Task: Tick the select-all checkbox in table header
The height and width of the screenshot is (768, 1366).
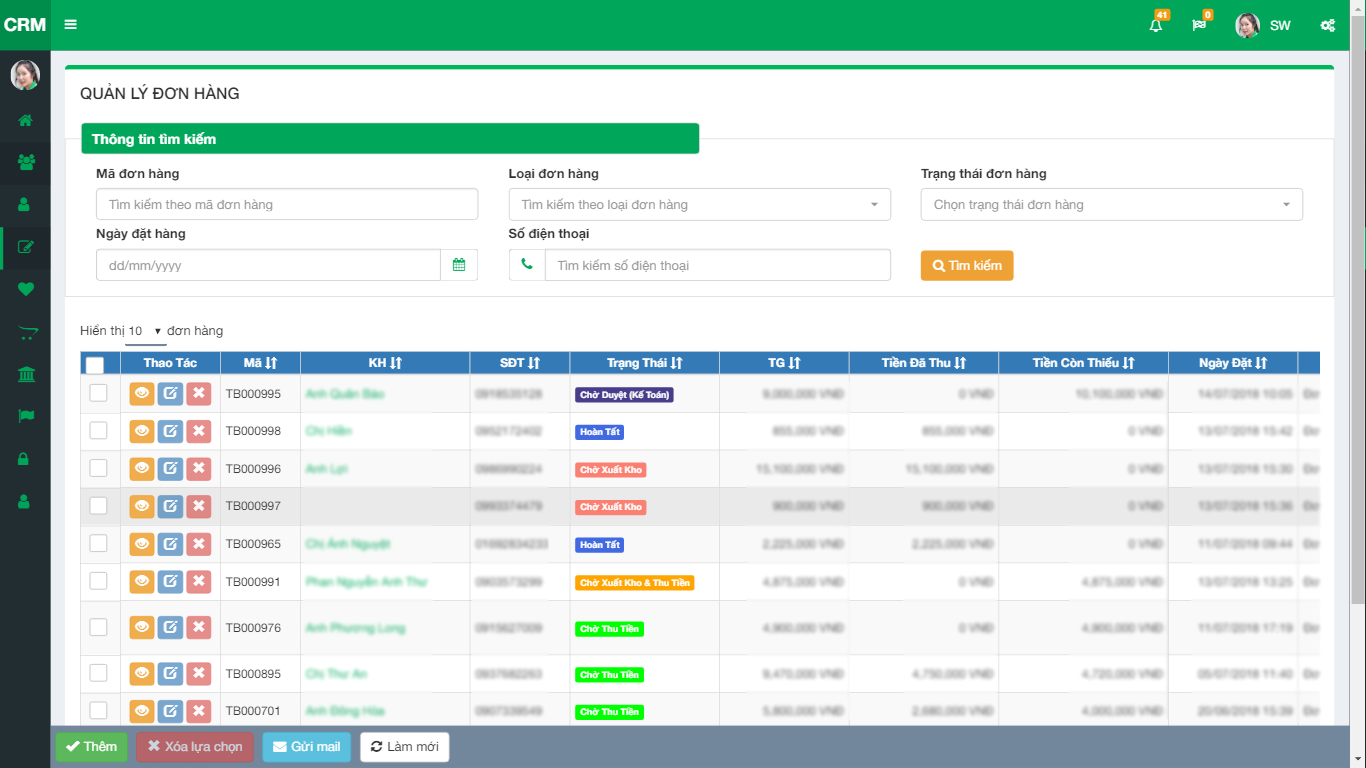Action: click(x=95, y=365)
